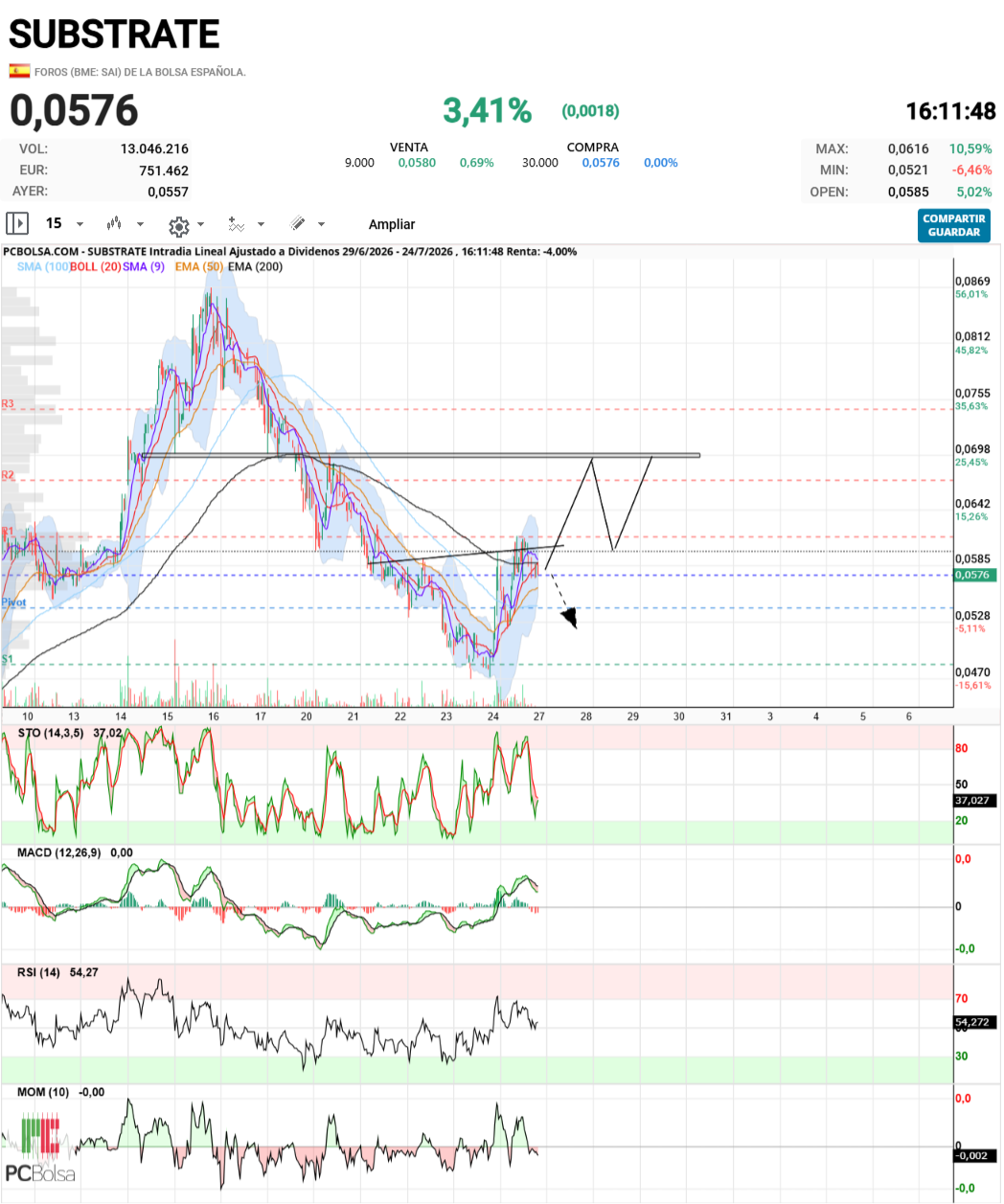
Task: Open the candlestick chart type icon
Action: 114,224
